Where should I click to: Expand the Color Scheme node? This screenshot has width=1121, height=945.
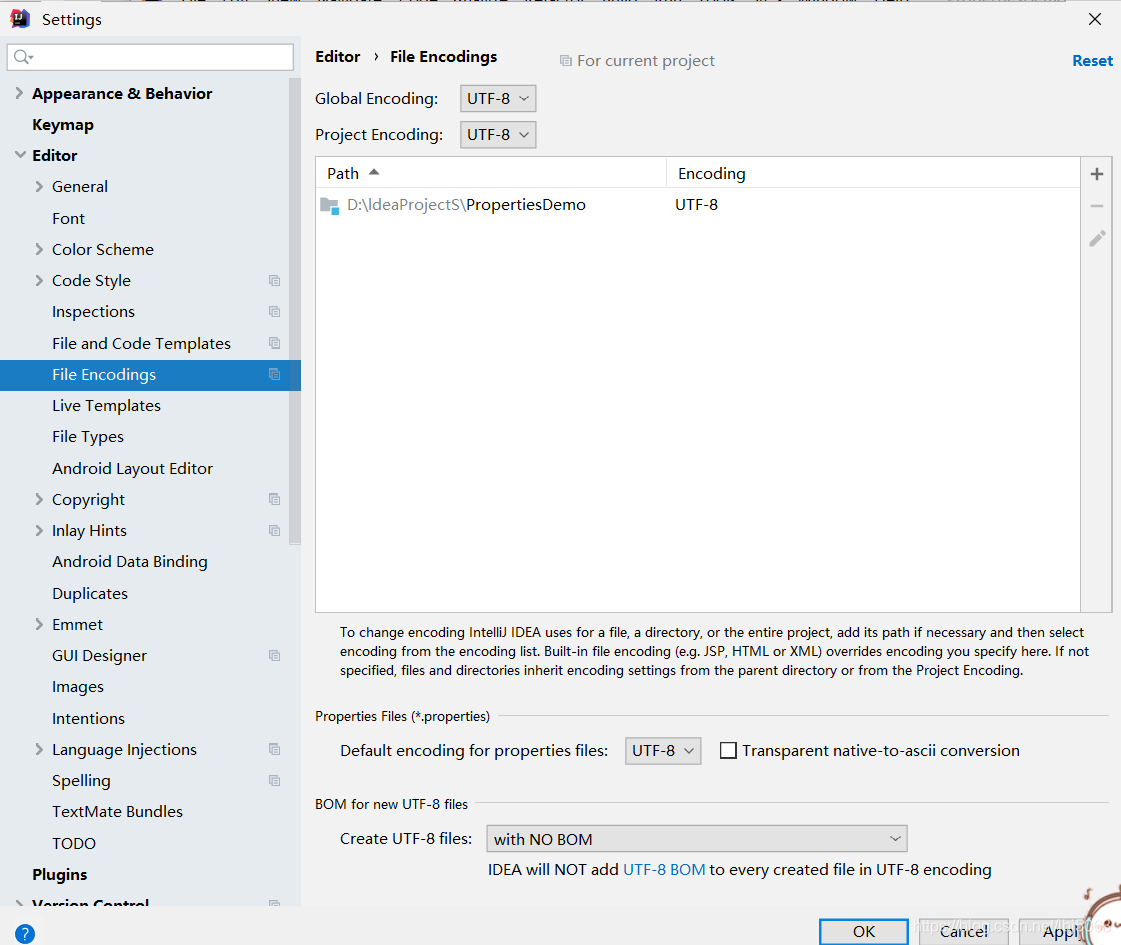click(x=39, y=249)
